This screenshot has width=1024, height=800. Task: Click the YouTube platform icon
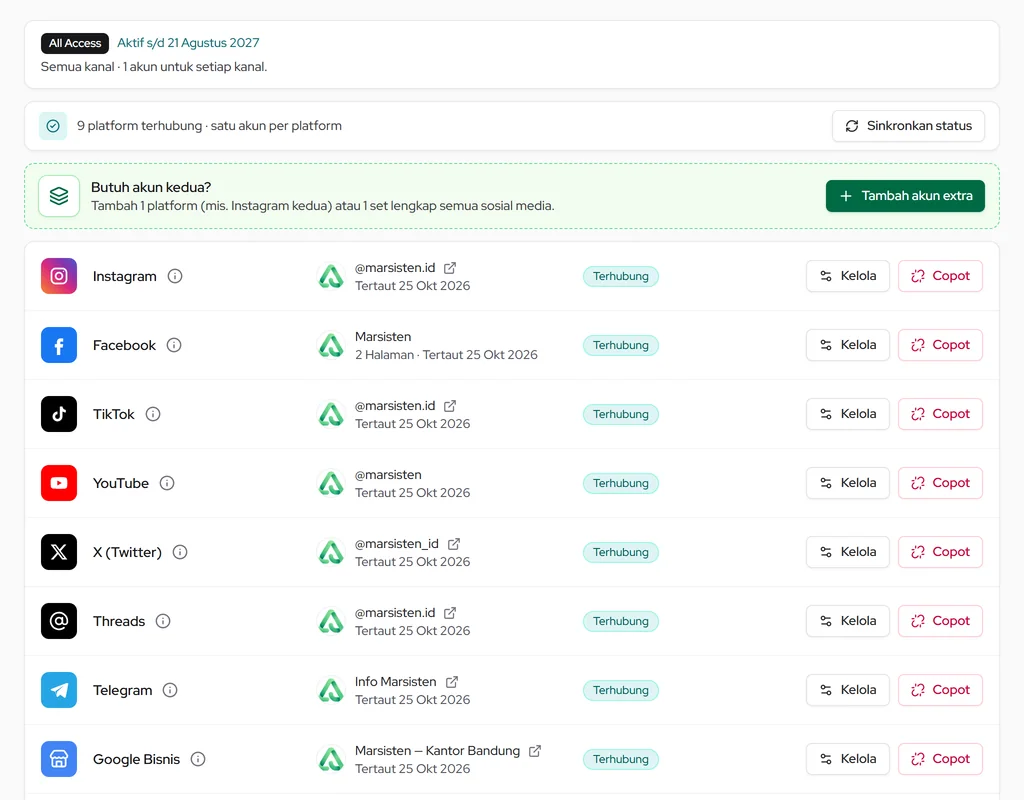pyautogui.click(x=59, y=483)
